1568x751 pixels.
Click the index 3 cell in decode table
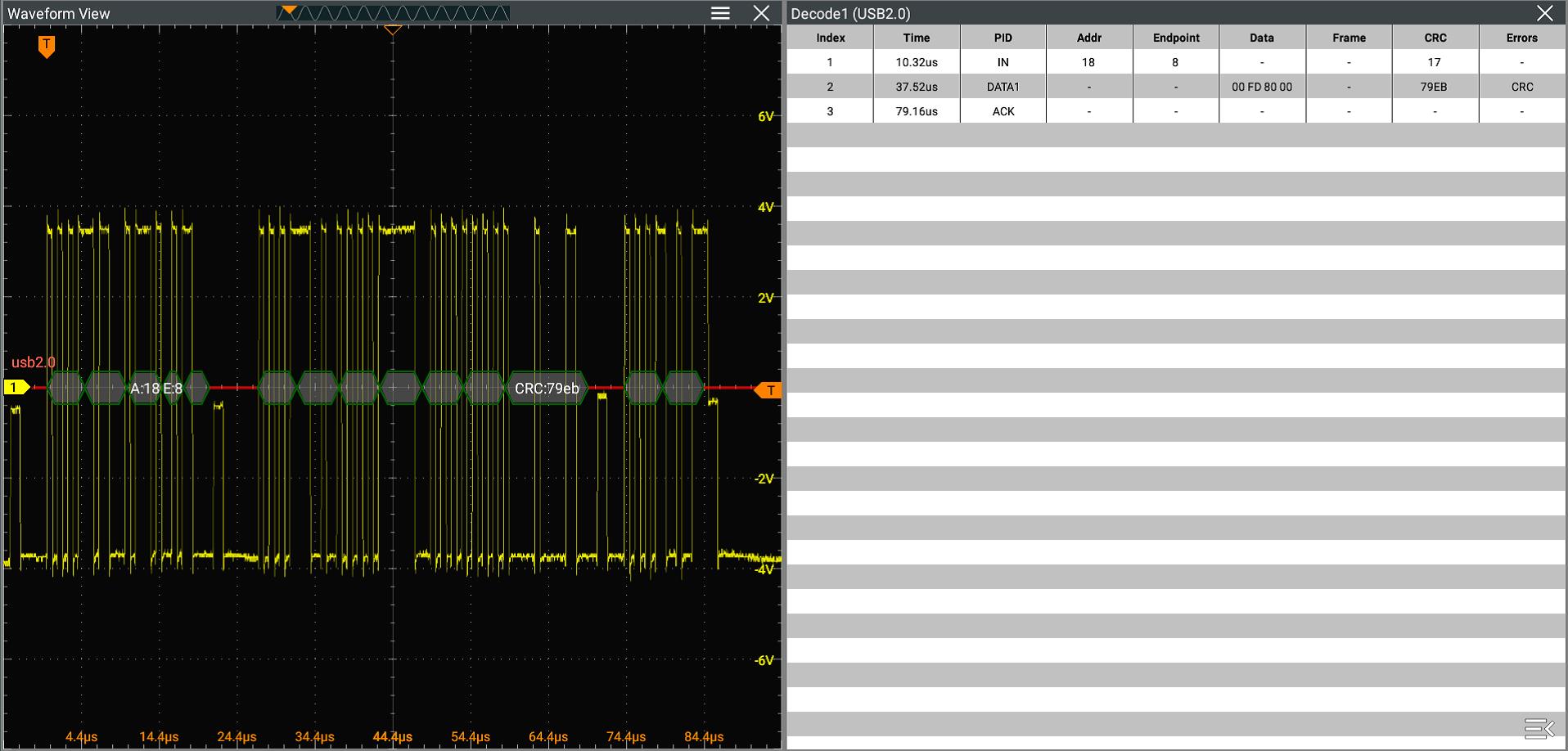click(830, 111)
